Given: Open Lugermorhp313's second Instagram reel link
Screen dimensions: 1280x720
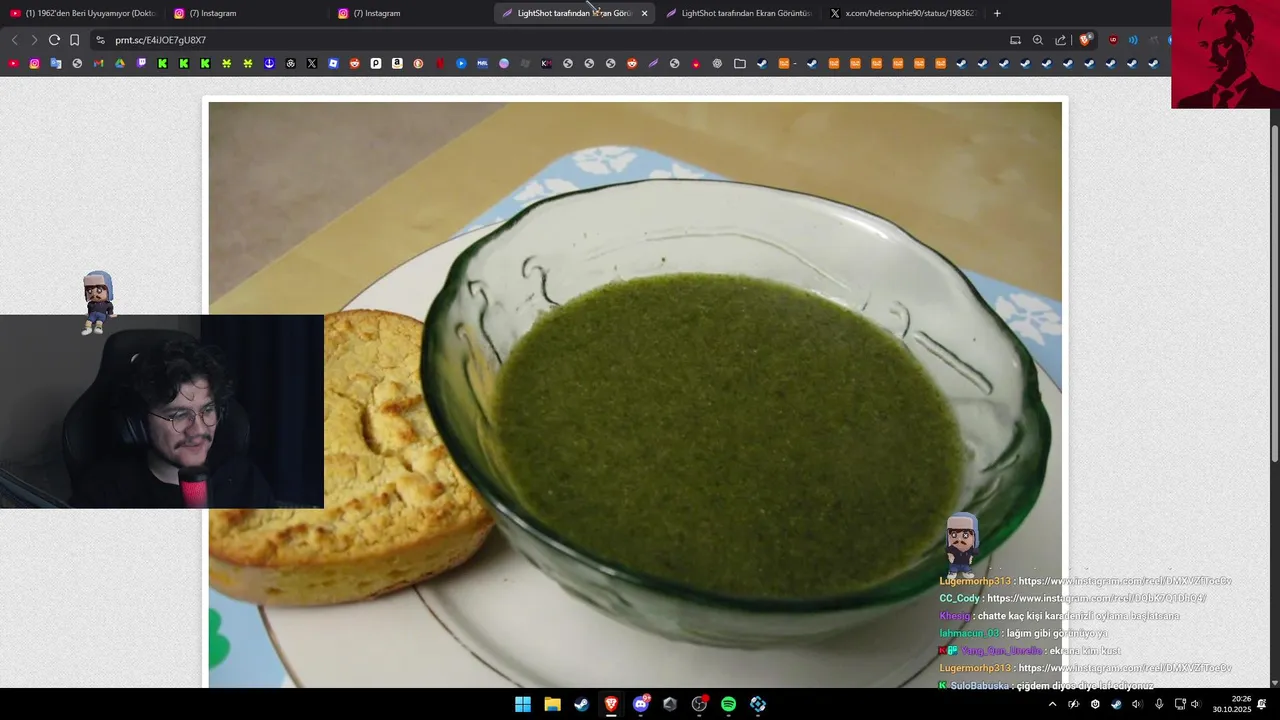Looking at the screenshot, I should pos(1125,668).
